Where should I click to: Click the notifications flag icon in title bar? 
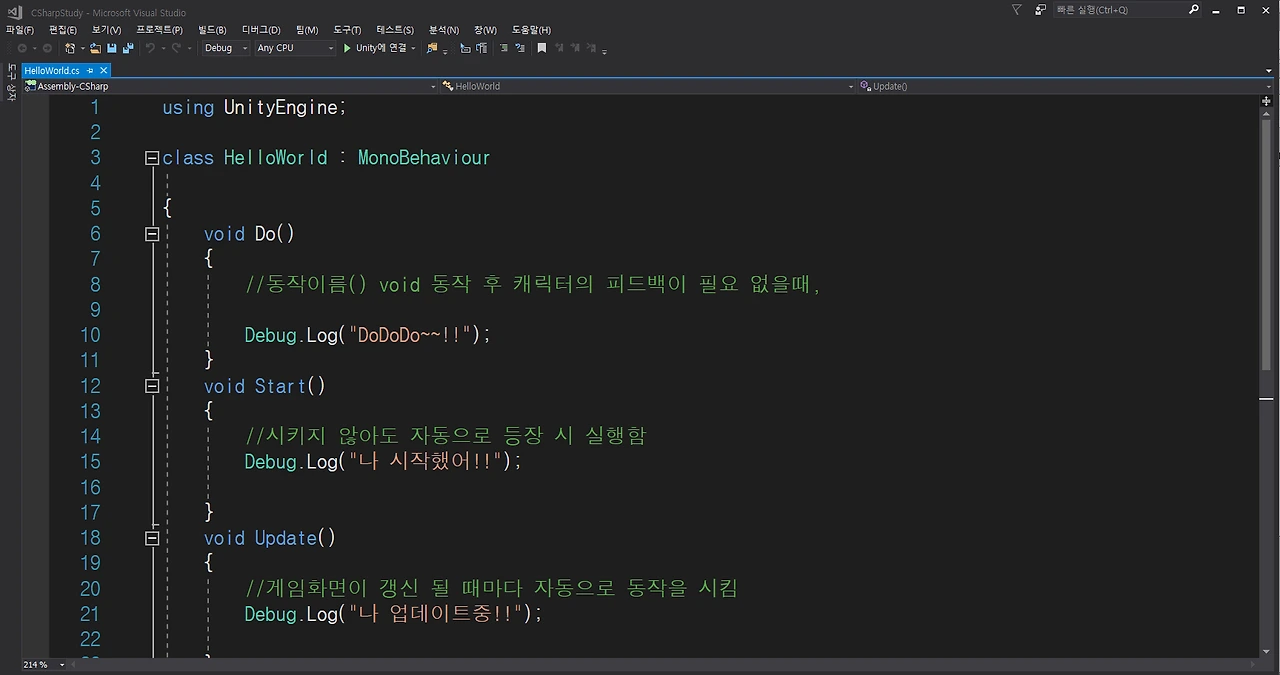[1015, 9]
